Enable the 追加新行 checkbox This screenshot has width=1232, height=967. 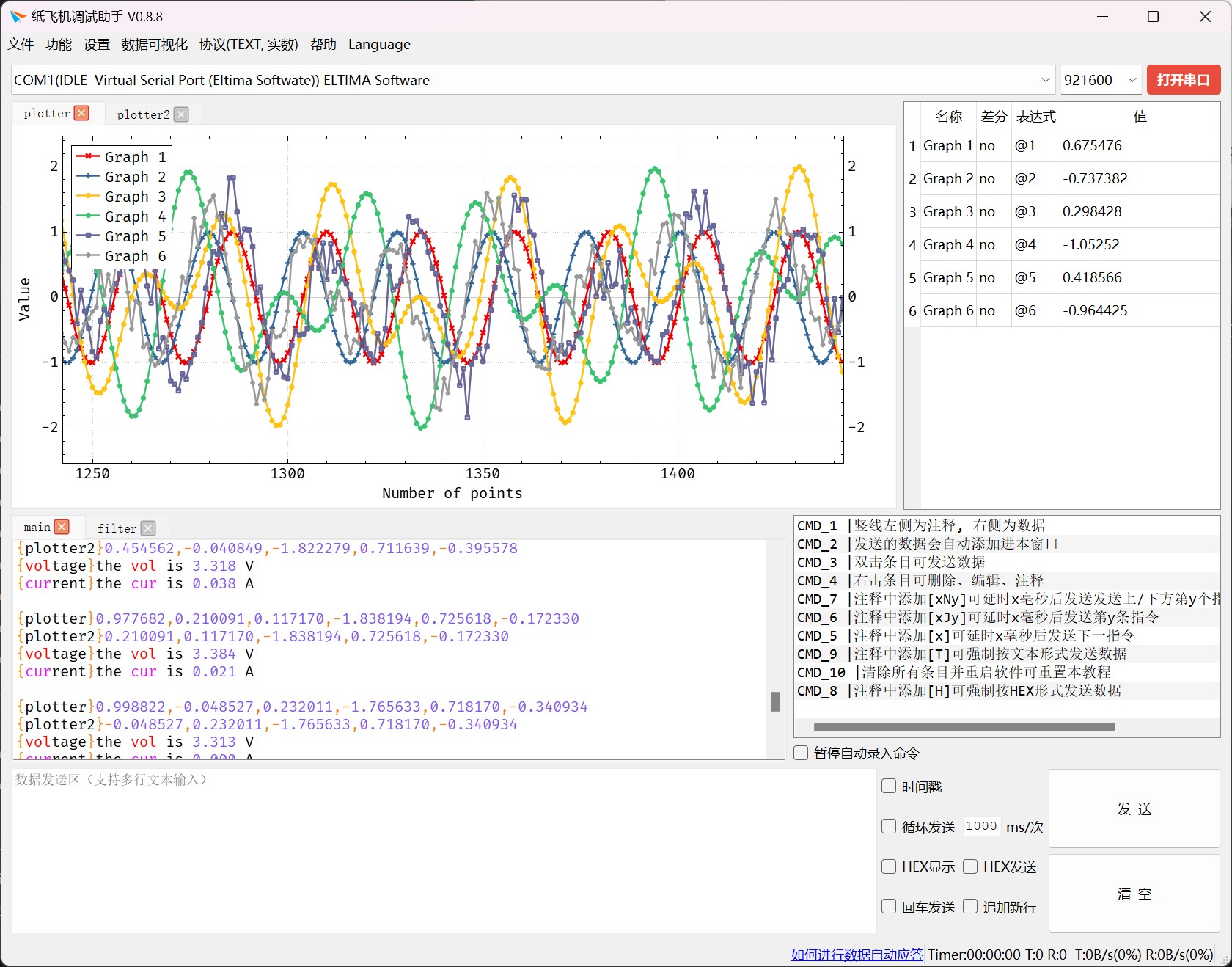point(970,907)
